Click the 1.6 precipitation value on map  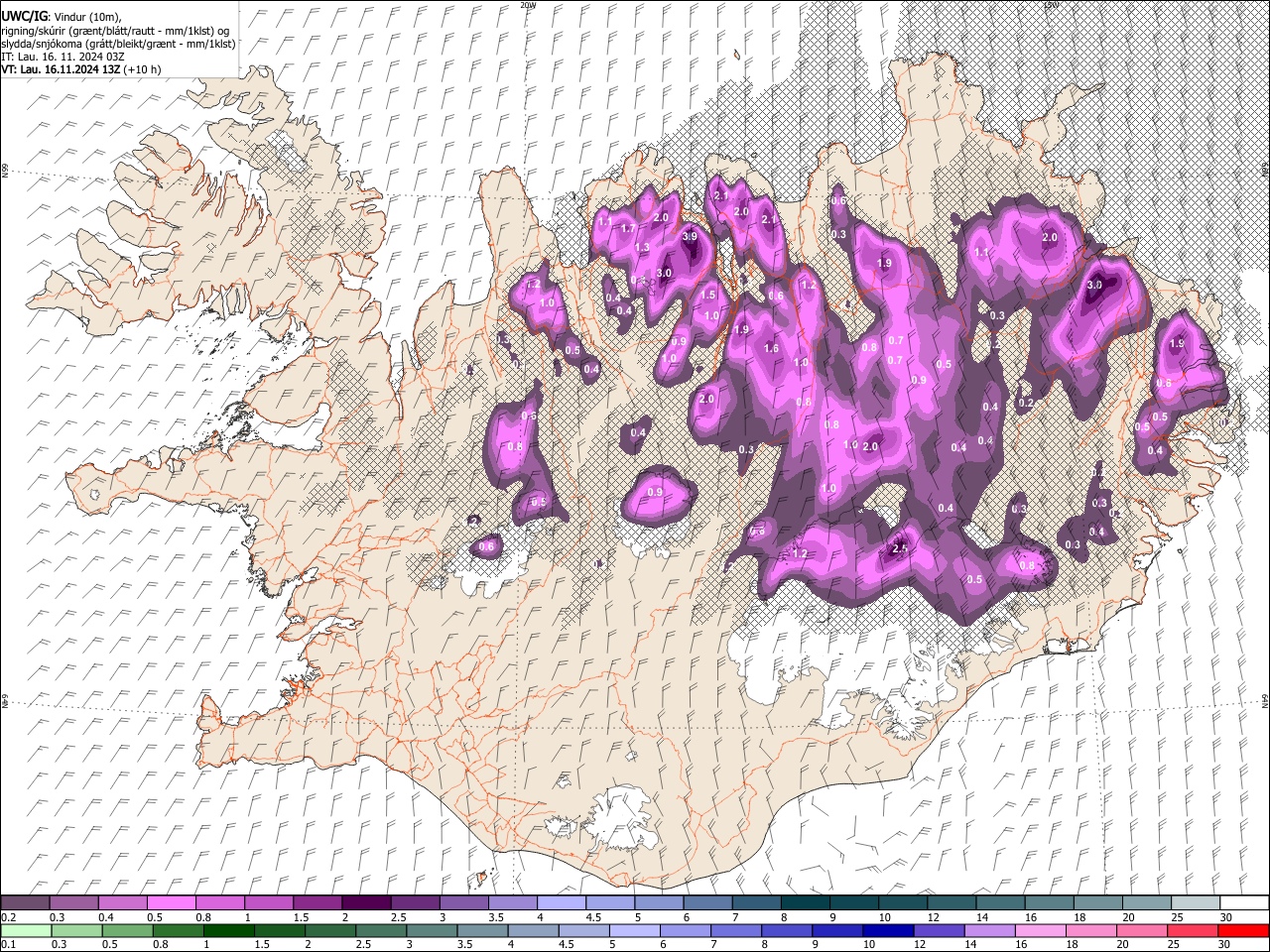[771, 348]
